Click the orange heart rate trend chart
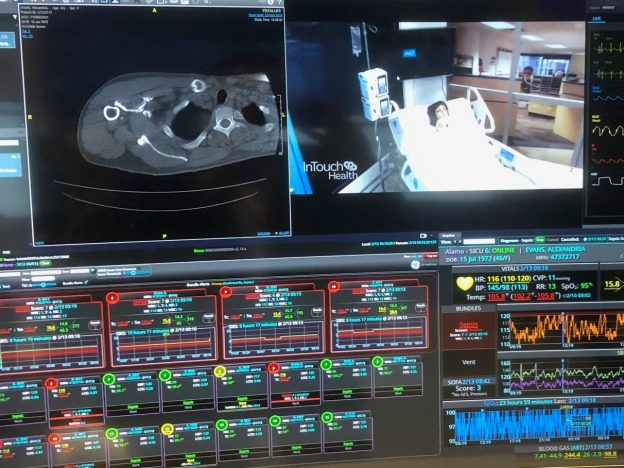This screenshot has height=468, width=624. [x=566, y=329]
